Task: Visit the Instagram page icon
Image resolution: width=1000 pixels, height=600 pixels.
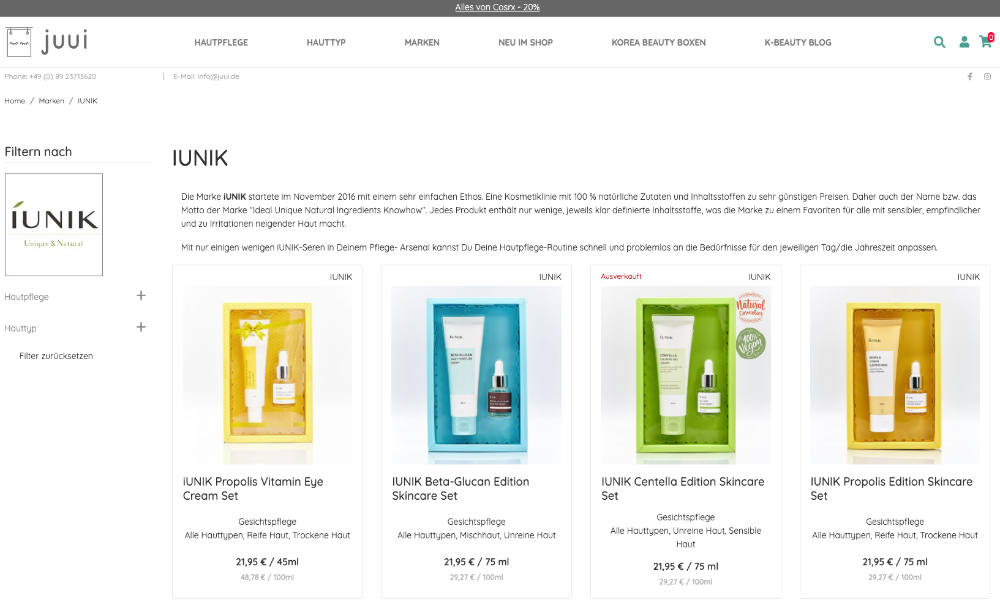Action: (987, 77)
